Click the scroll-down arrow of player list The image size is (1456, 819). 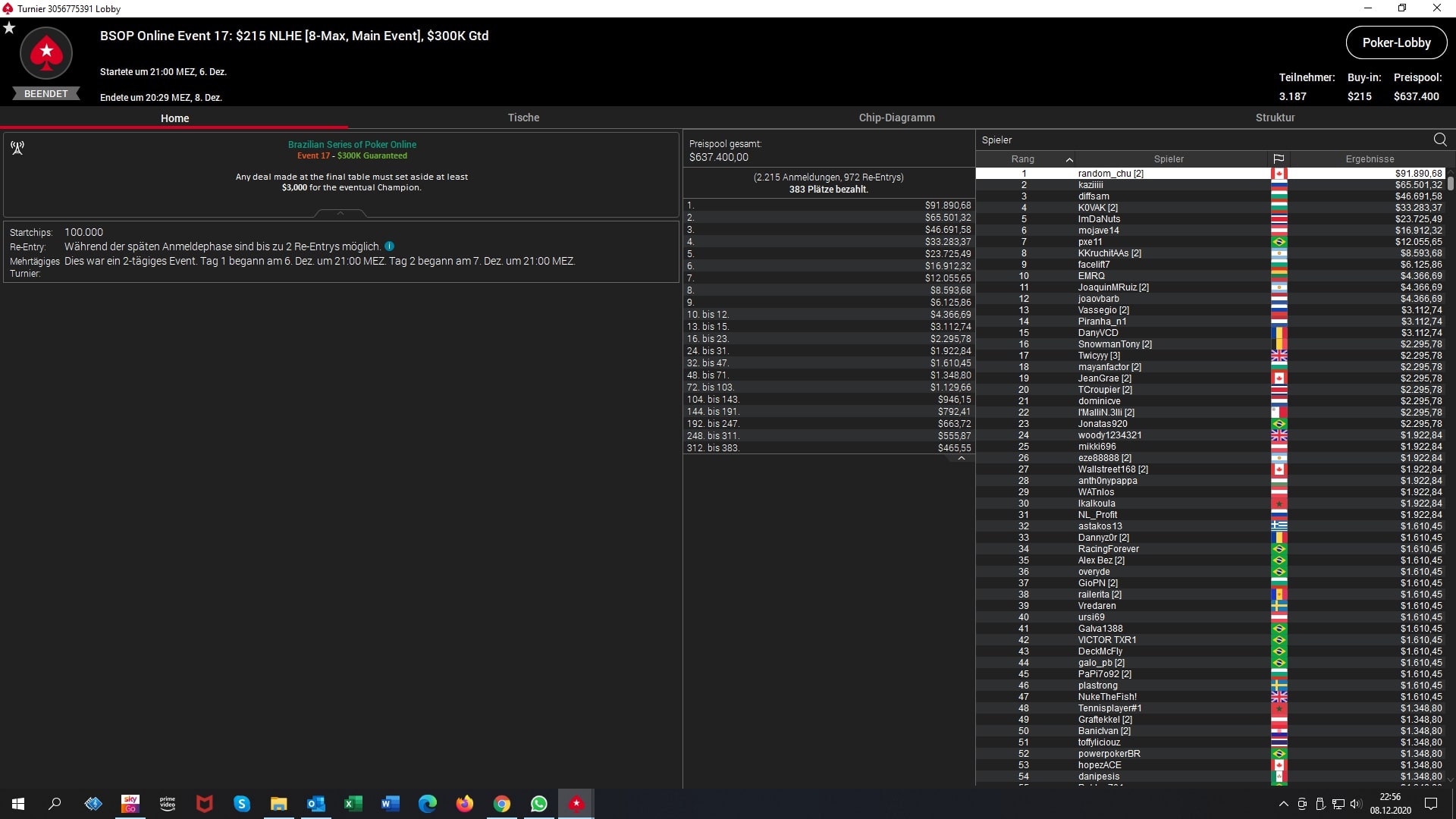[1451, 780]
